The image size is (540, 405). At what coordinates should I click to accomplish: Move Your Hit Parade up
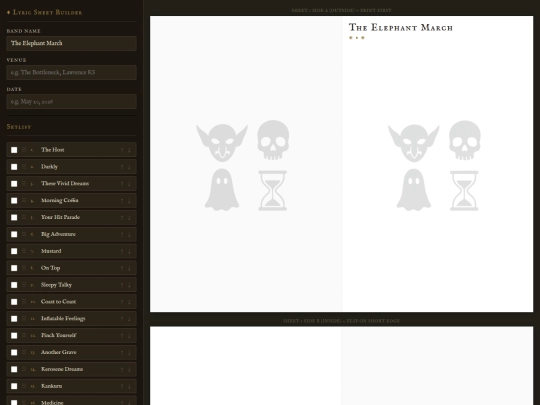coord(122,217)
